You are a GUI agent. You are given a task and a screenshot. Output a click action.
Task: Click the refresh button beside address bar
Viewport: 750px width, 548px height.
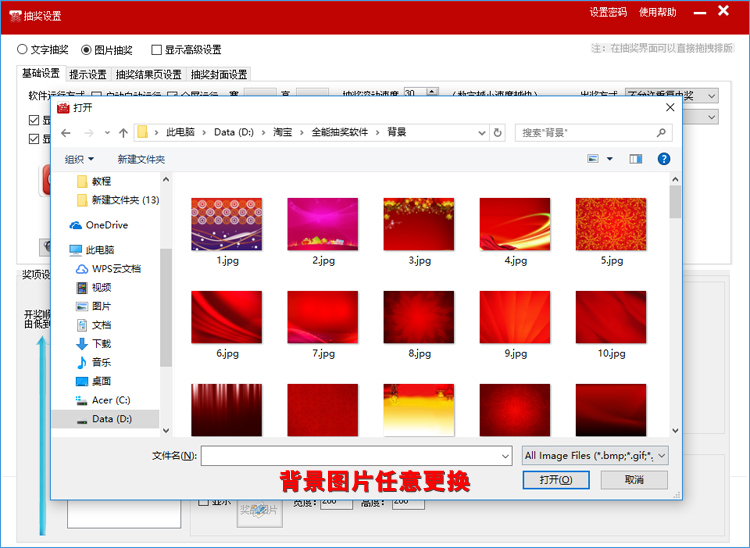coord(497,132)
